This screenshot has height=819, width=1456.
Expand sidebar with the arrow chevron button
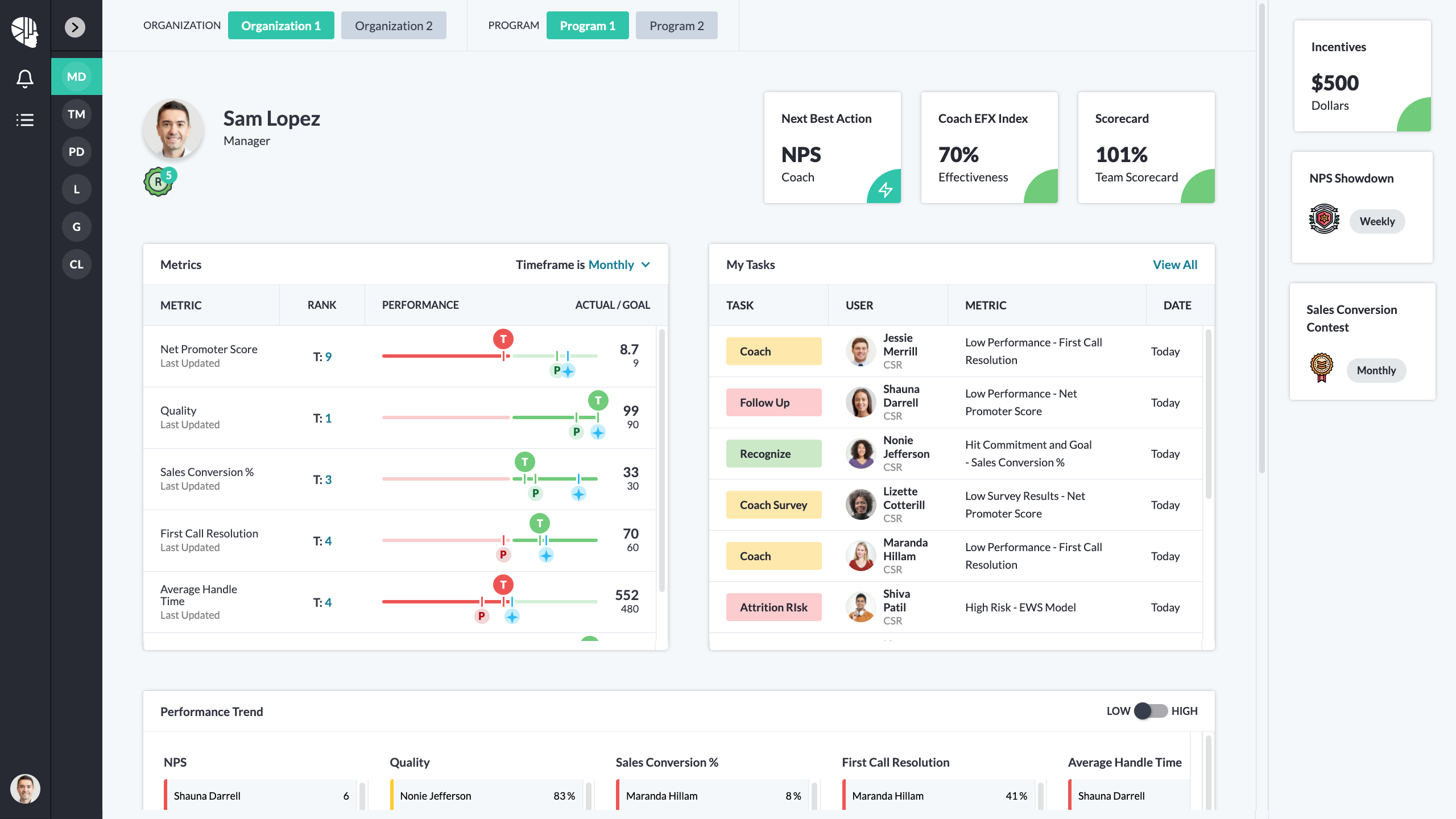click(x=75, y=27)
